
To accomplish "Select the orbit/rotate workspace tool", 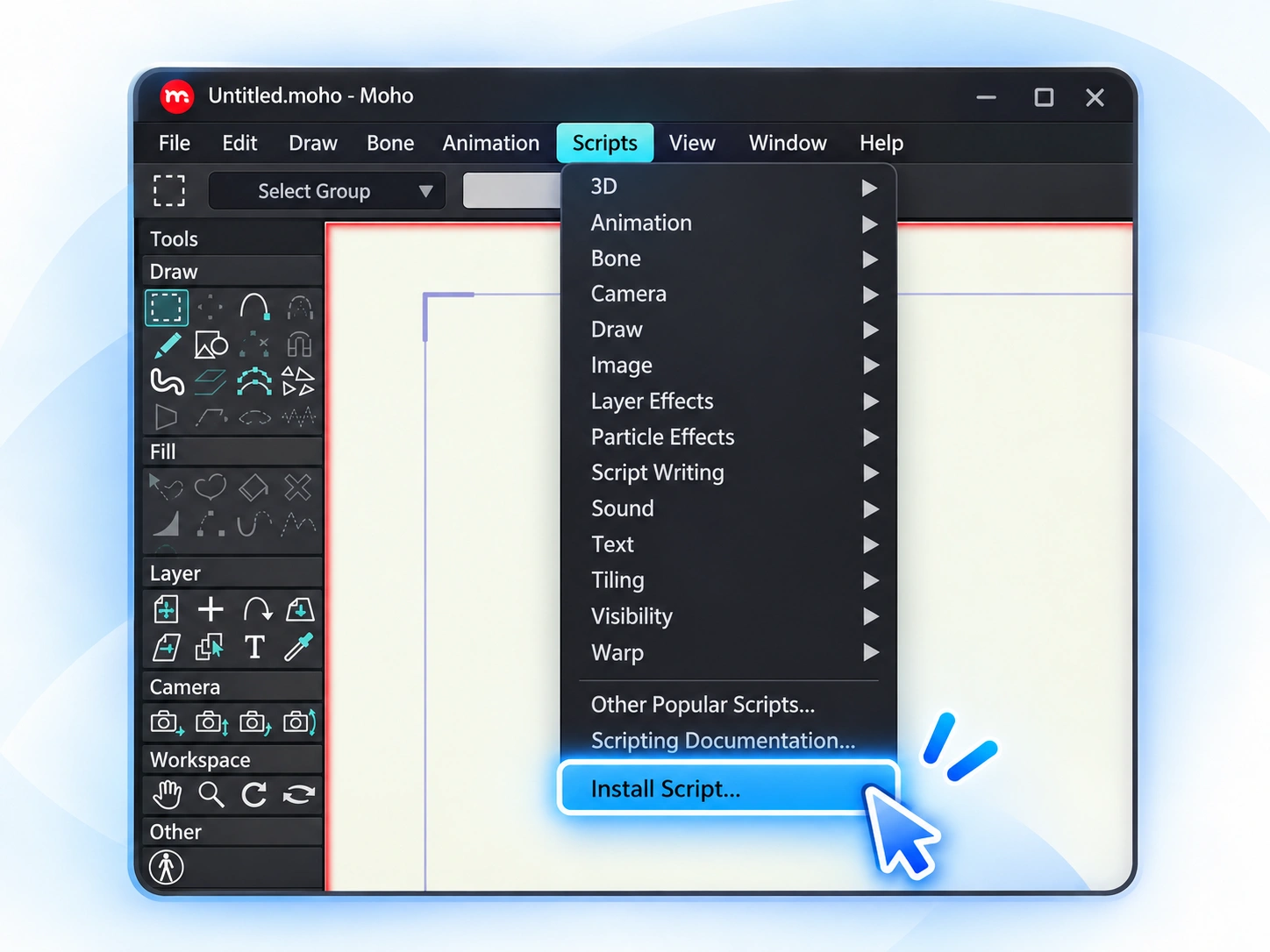I will [x=298, y=794].
